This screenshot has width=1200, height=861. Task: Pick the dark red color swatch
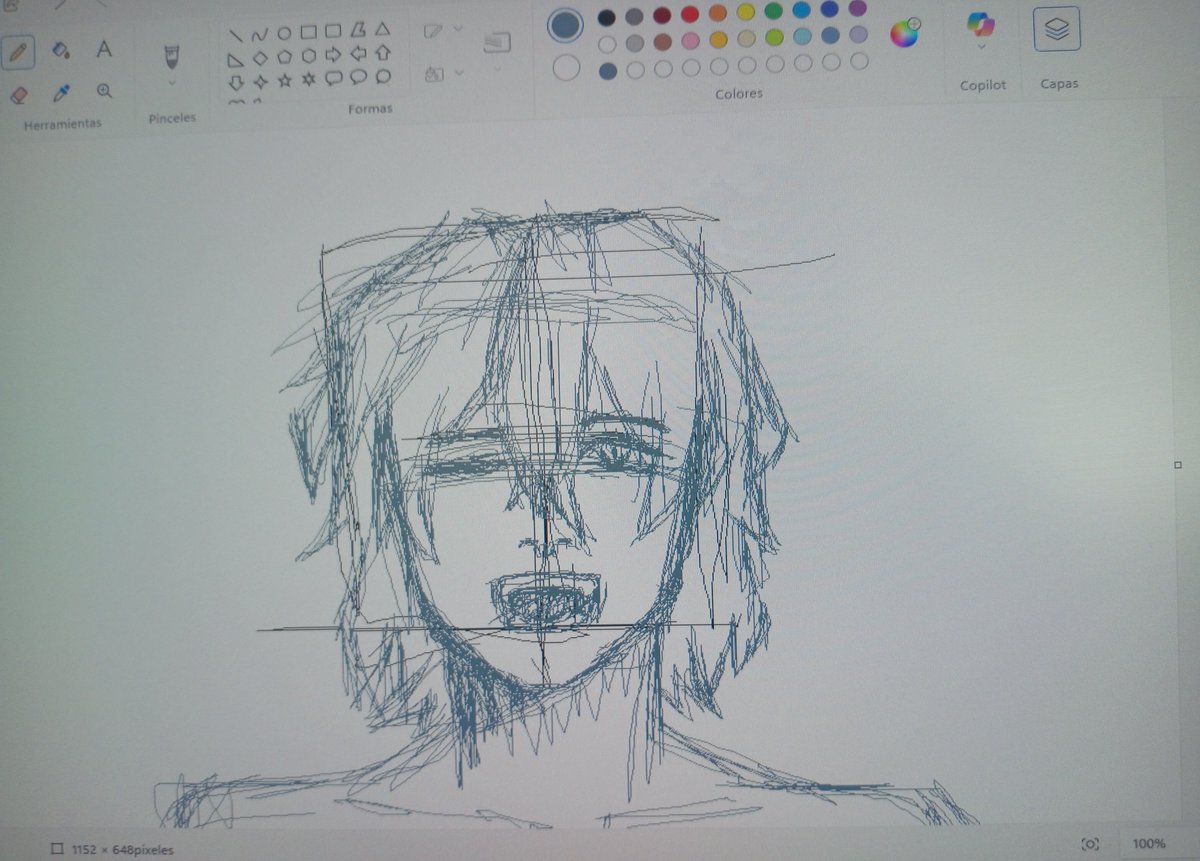(x=662, y=15)
